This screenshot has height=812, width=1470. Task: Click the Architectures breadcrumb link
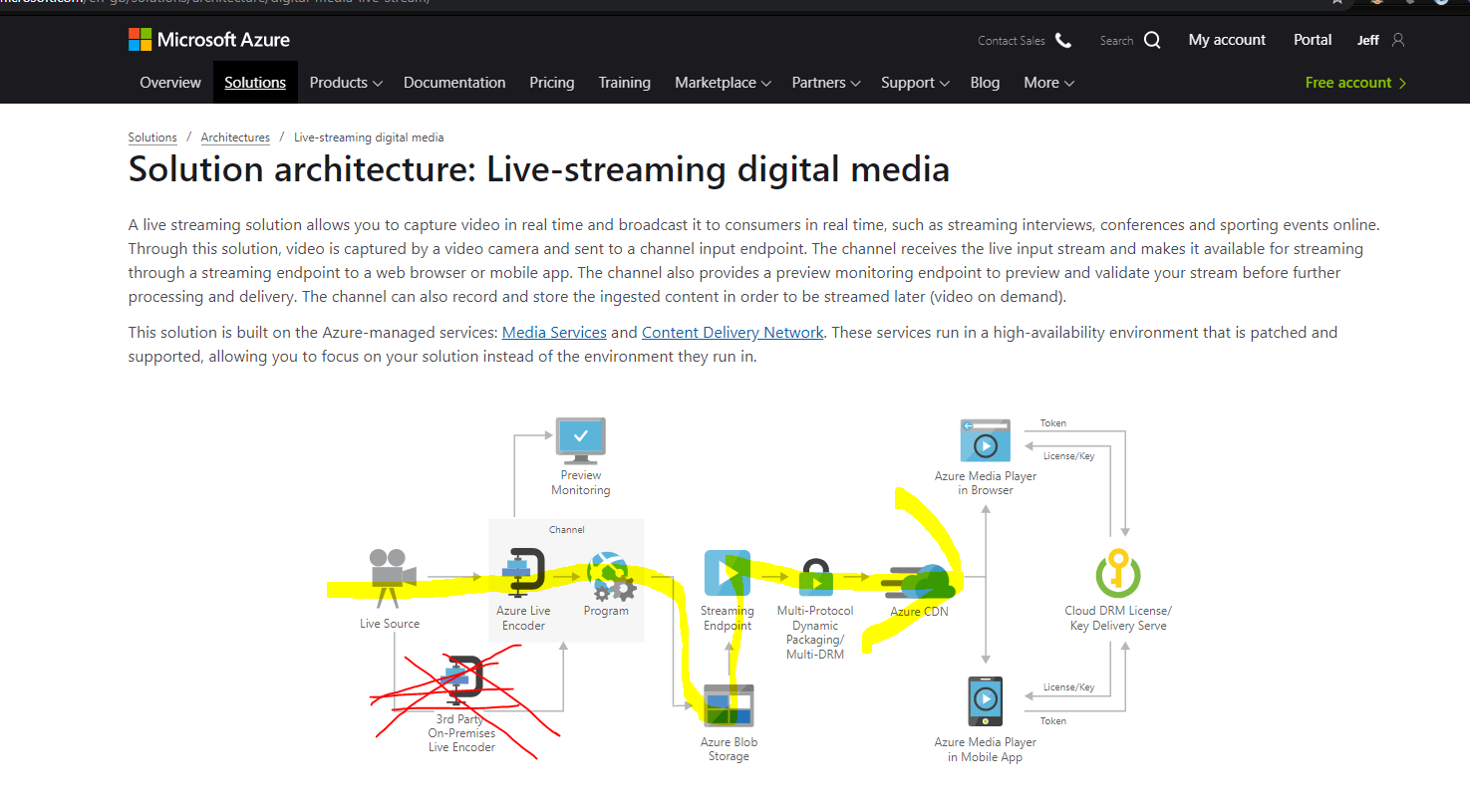pos(235,137)
